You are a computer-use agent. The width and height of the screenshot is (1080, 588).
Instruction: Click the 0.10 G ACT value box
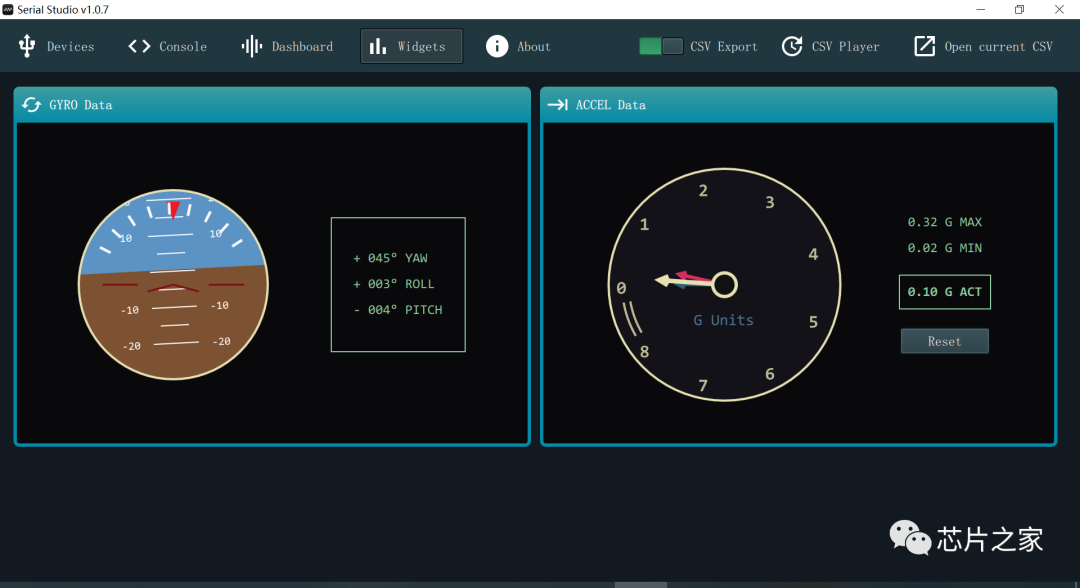[944, 292]
